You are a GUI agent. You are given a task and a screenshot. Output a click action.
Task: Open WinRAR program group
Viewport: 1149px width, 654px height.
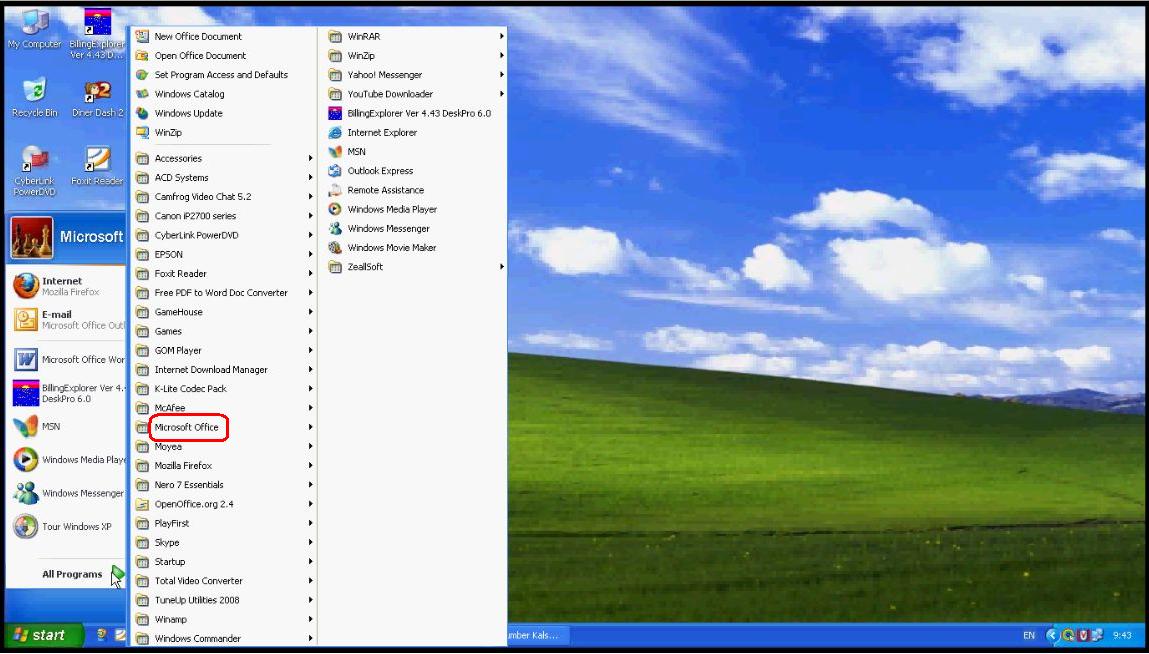click(415, 37)
